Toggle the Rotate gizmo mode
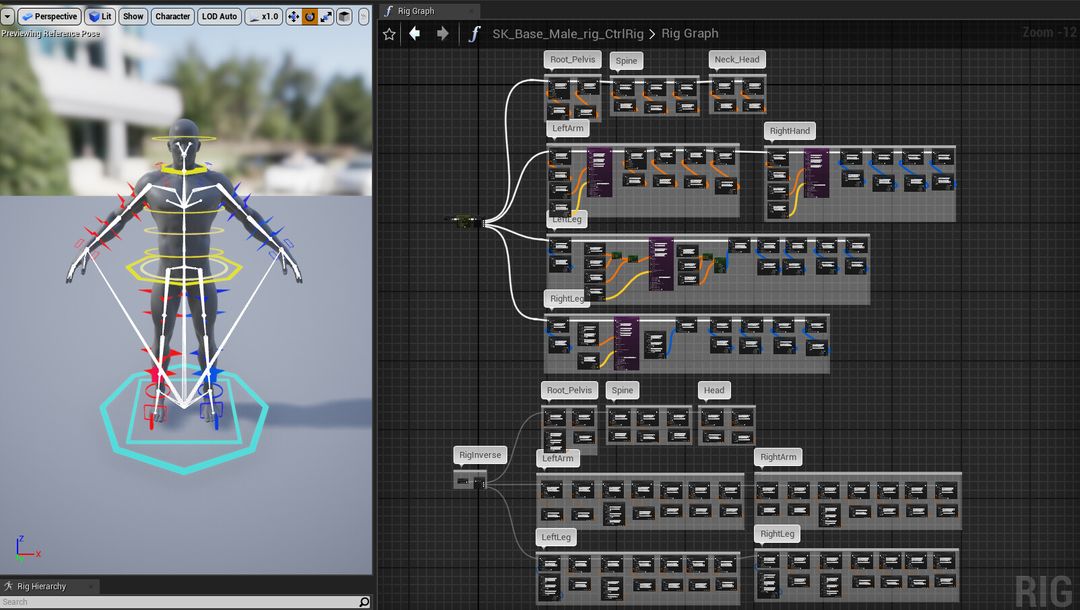The height and width of the screenshot is (610, 1080). coord(310,15)
